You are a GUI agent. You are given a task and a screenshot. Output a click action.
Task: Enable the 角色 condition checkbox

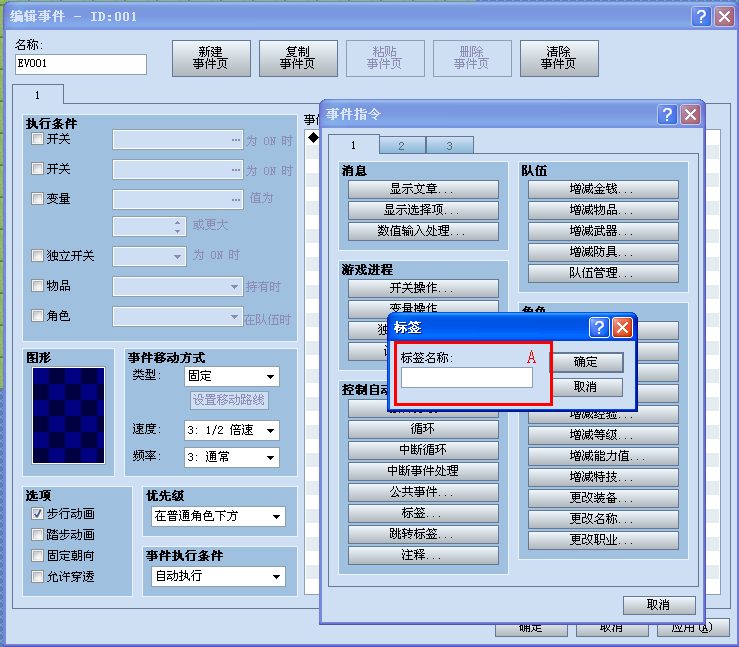click(x=37, y=316)
